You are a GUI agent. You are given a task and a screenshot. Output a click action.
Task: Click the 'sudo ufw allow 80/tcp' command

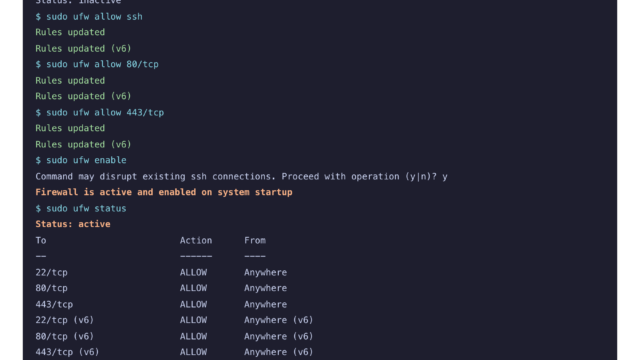click(x=97, y=64)
